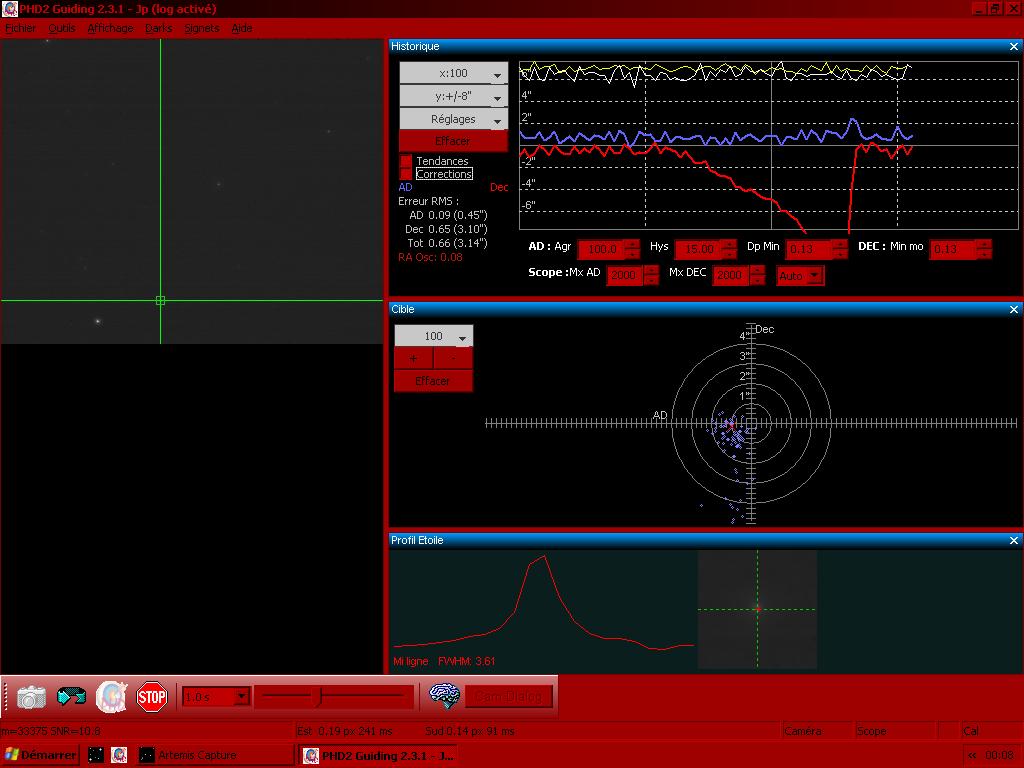Close the Profil Etoile panel
Screen dimensions: 1024x768
click(1014, 540)
